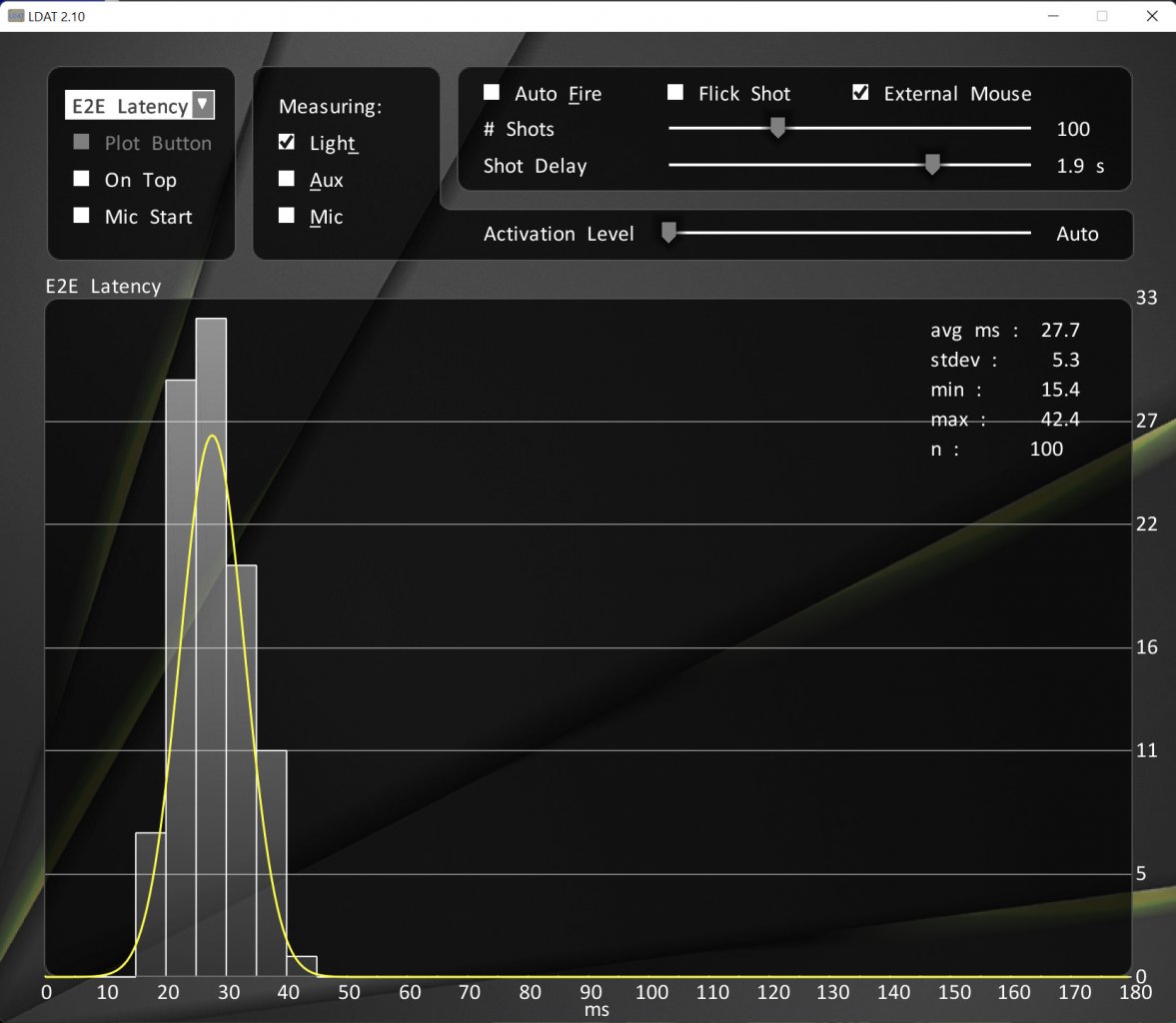Viewport: 1176px width, 1023px height.
Task: Uncheck the Light measuring checkbox
Action: [x=287, y=142]
